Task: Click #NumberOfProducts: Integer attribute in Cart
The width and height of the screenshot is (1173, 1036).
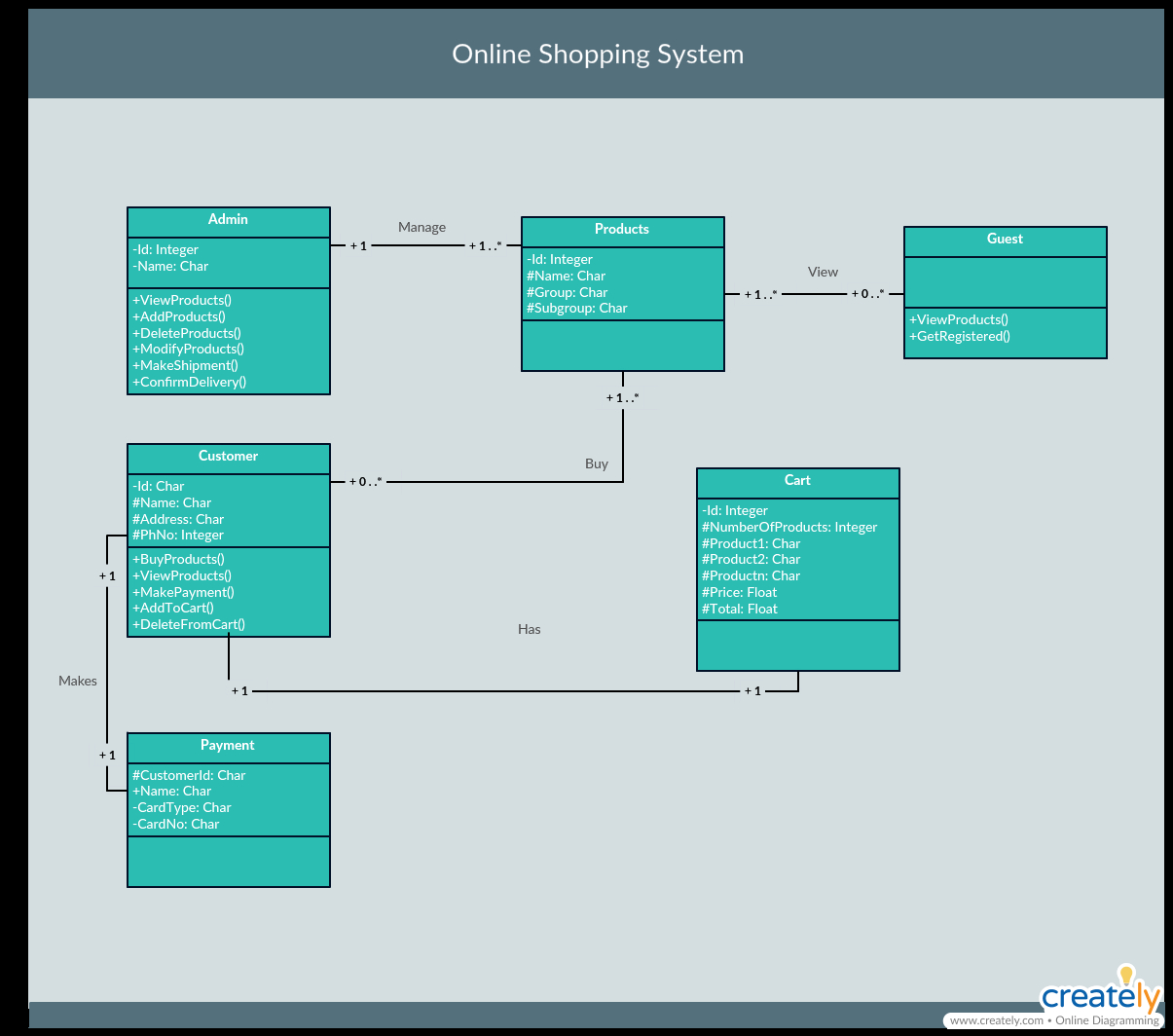Action: (x=789, y=527)
